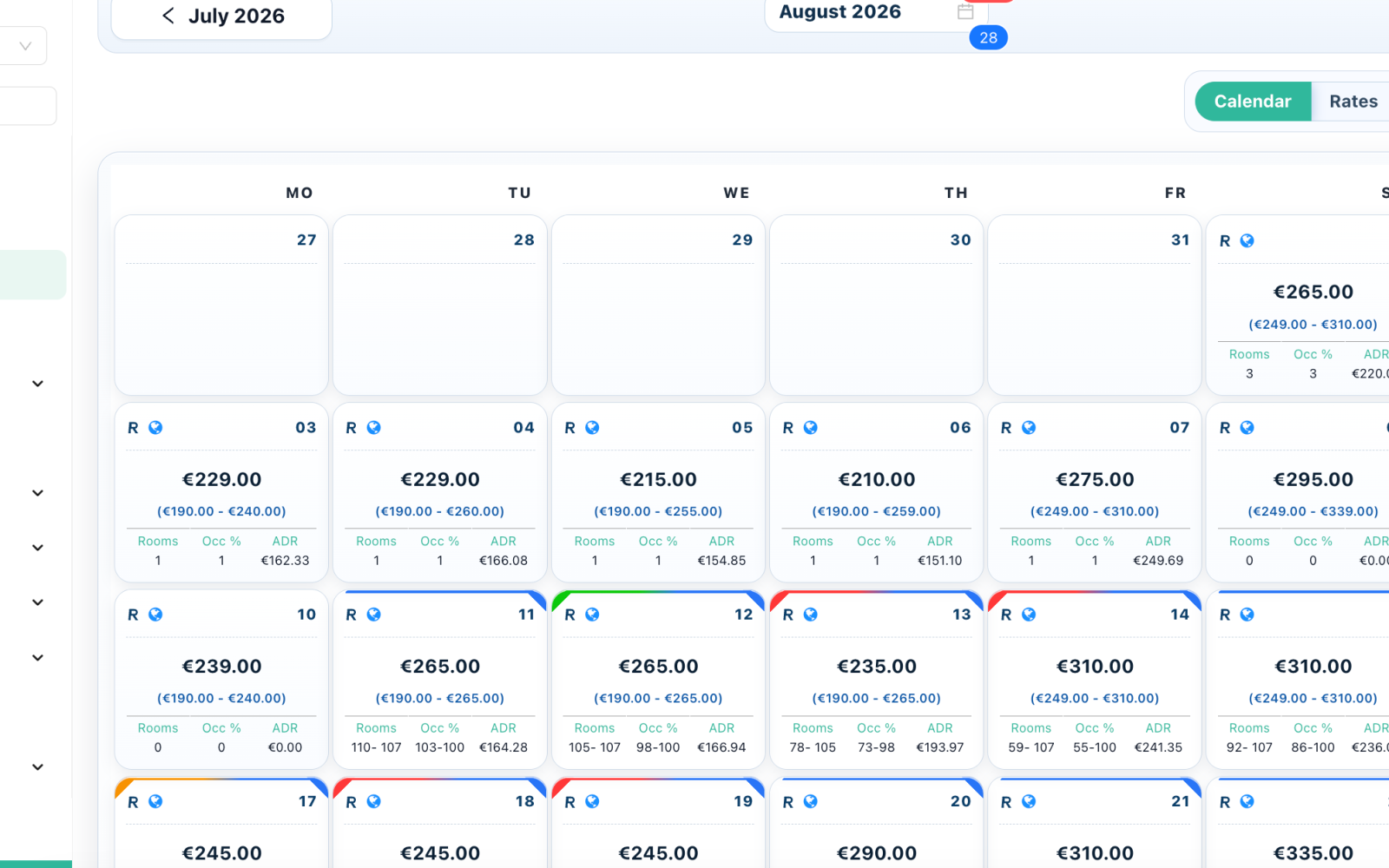Click the globe icon on day 07
1389x868 pixels.
(1029, 427)
